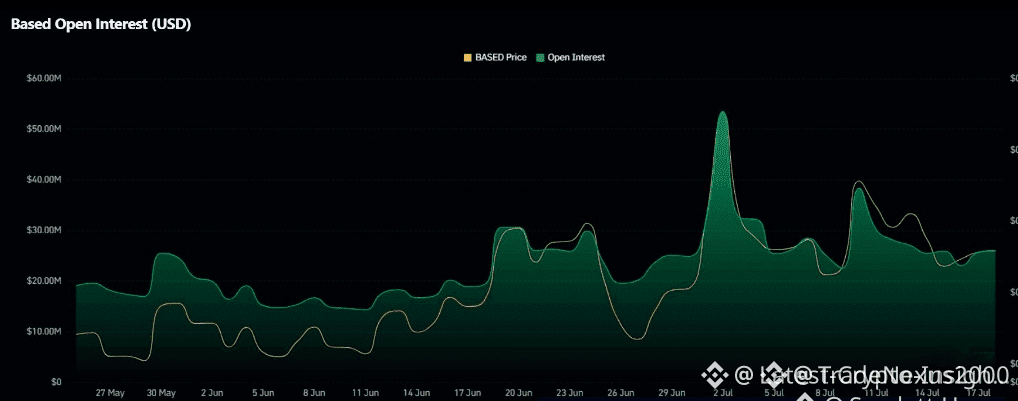Click the $30.00M axis label
This screenshot has height=401, width=1018.
[x=44, y=230]
